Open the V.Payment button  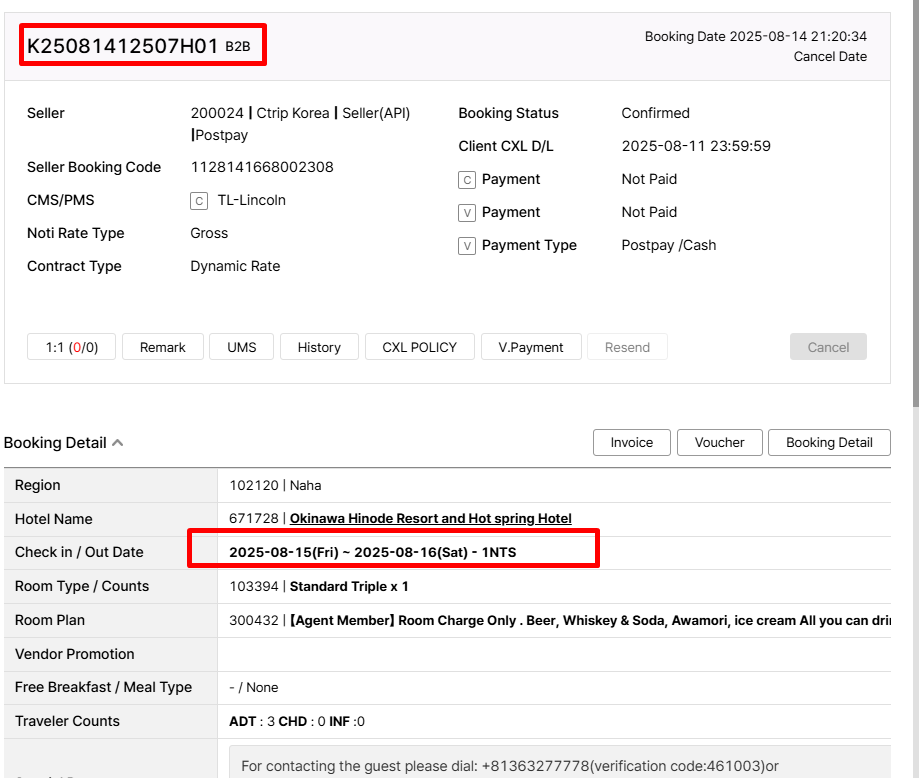(x=530, y=347)
